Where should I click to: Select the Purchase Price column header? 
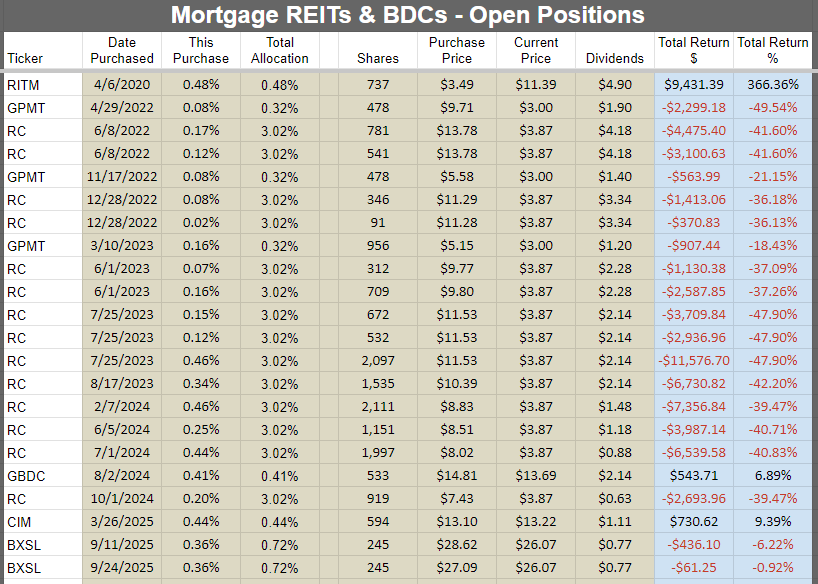pos(457,50)
